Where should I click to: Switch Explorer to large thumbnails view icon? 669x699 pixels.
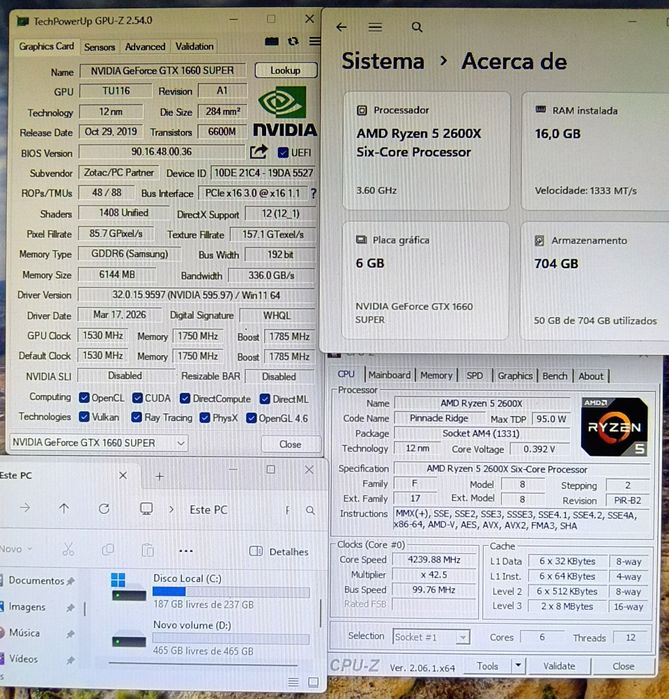(313, 682)
